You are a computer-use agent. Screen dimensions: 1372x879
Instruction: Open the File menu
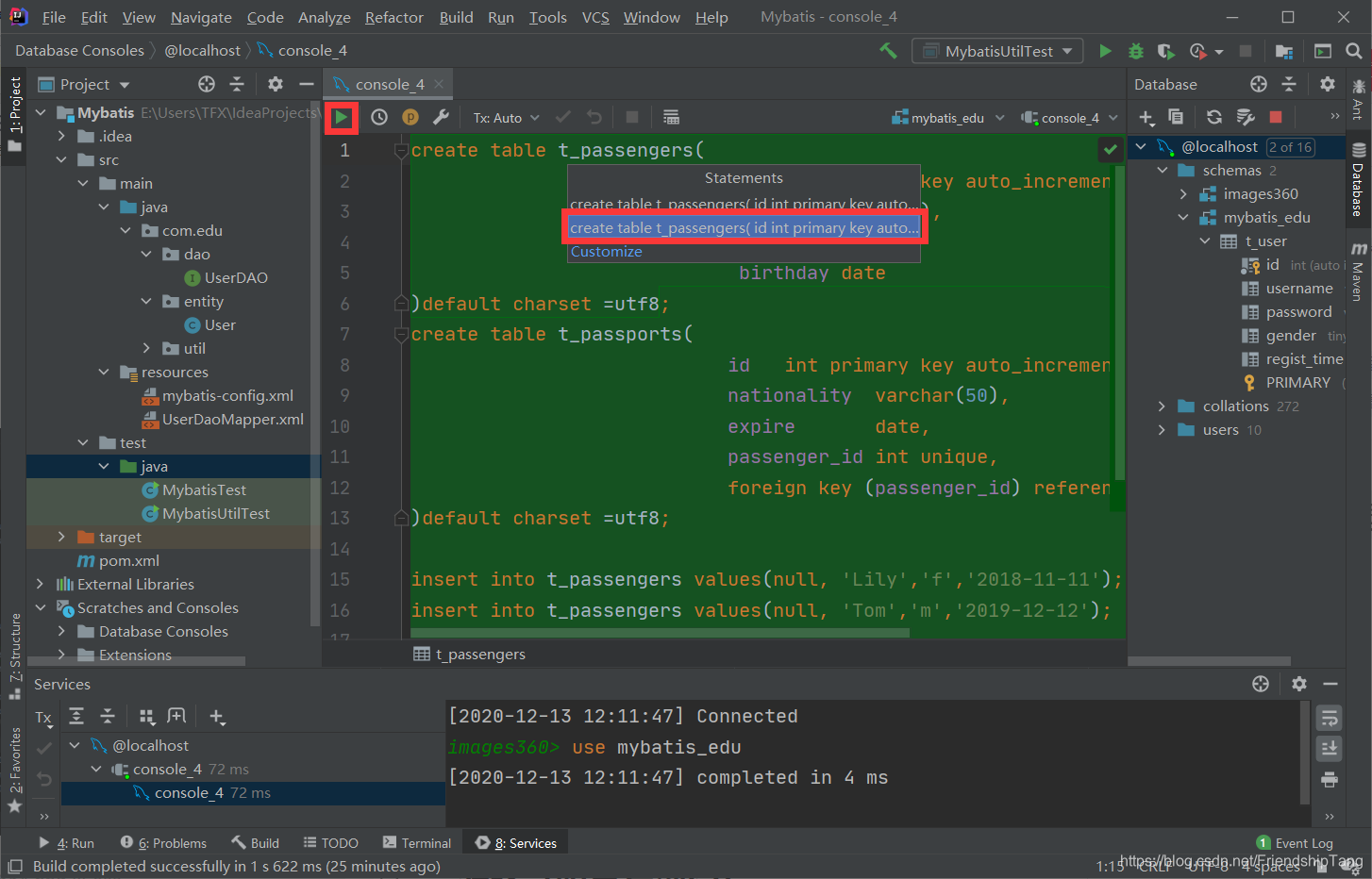click(x=54, y=17)
